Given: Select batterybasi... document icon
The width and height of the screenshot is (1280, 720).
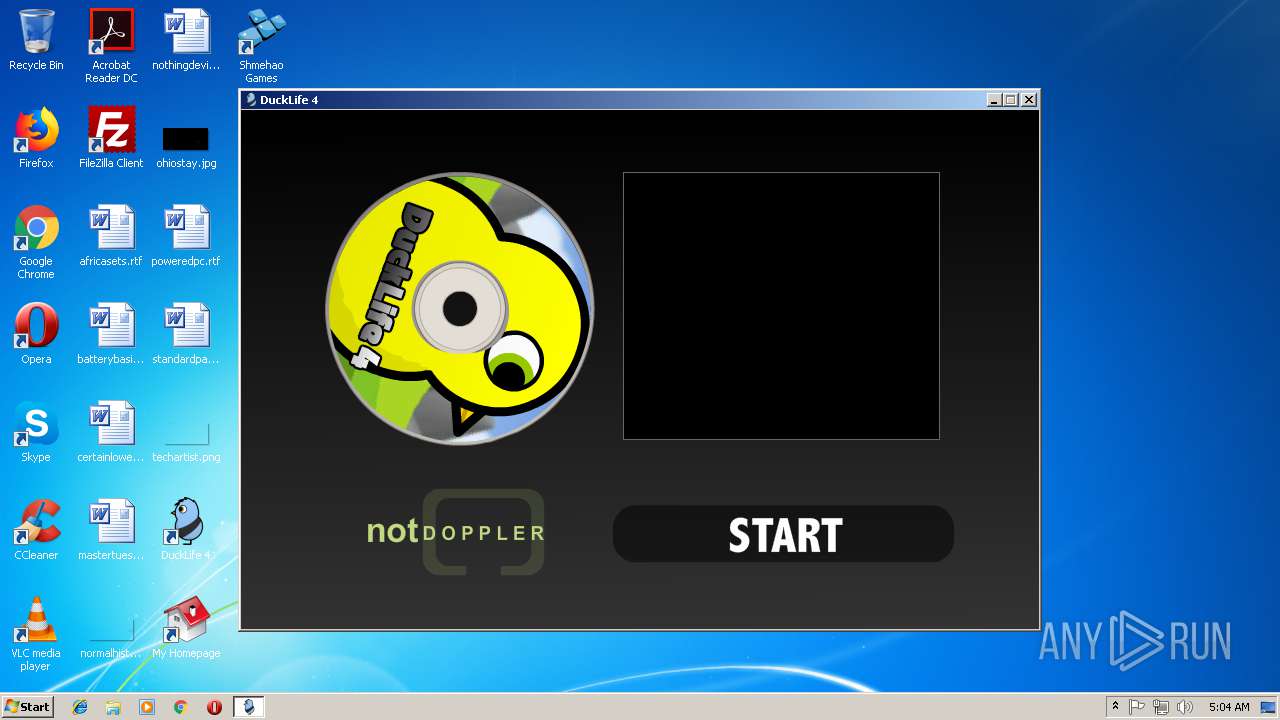Looking at the screenshot, I should coord(111,334).
